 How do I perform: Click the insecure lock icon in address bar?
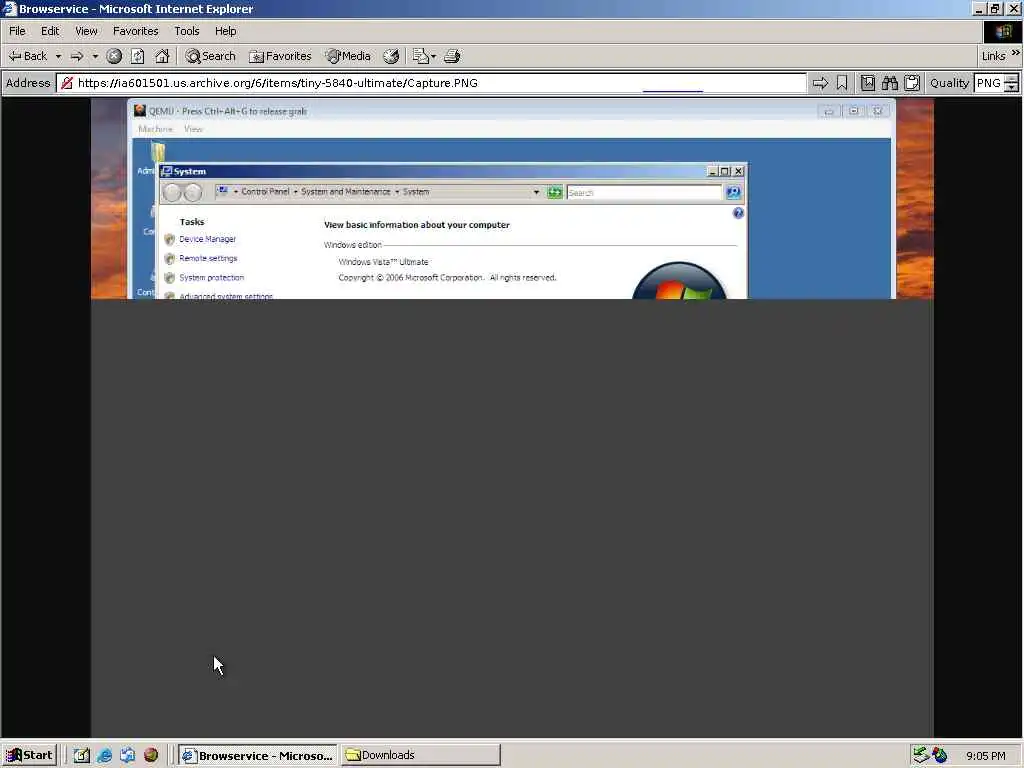pos(67,83)
